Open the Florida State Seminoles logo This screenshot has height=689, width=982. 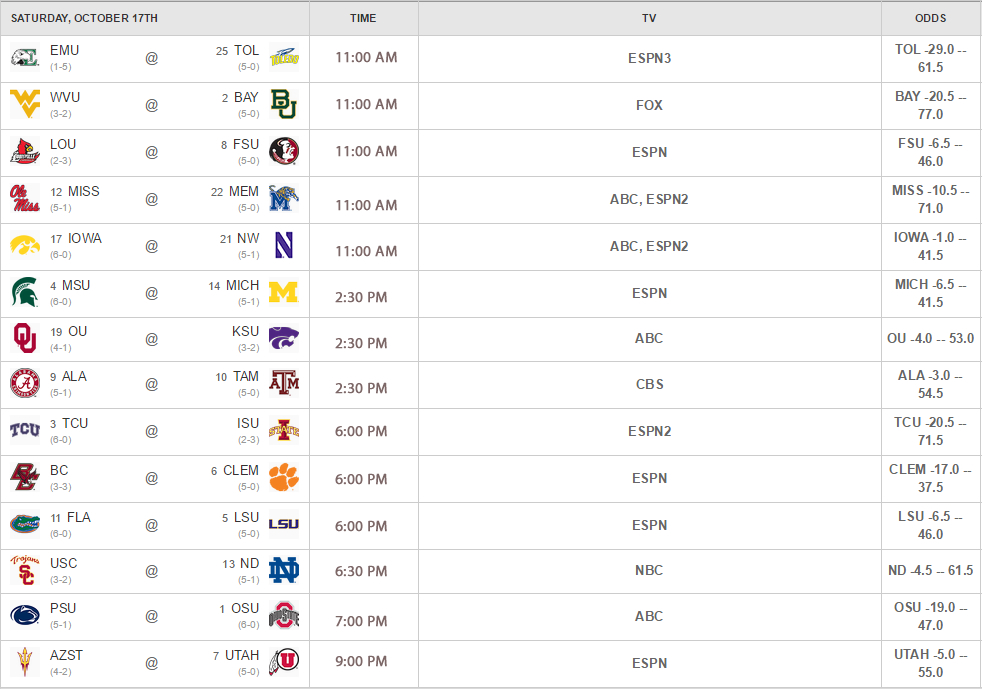[x=284, y=151]
